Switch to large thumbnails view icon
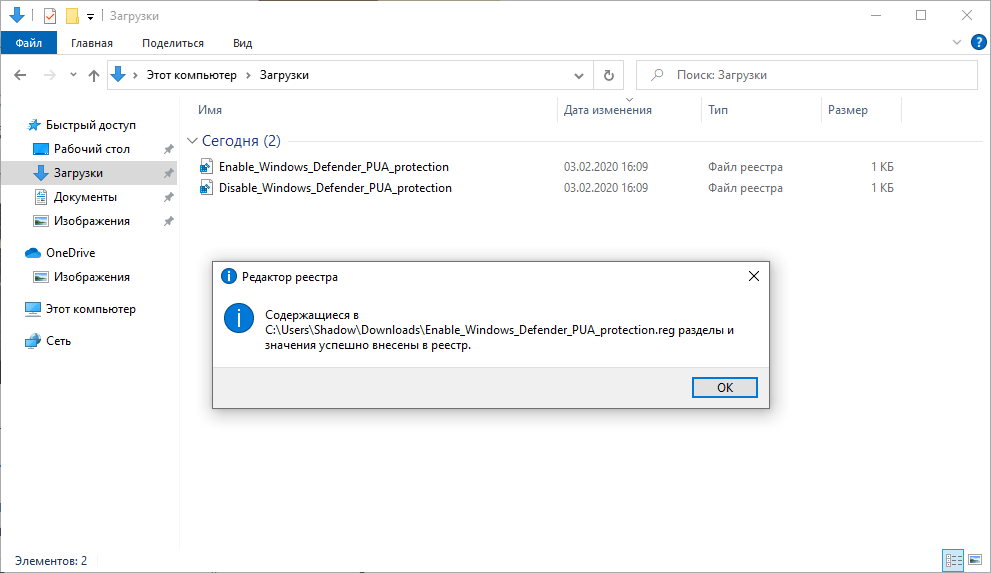This screenshot has width=991, height=573. click(975, 560)
